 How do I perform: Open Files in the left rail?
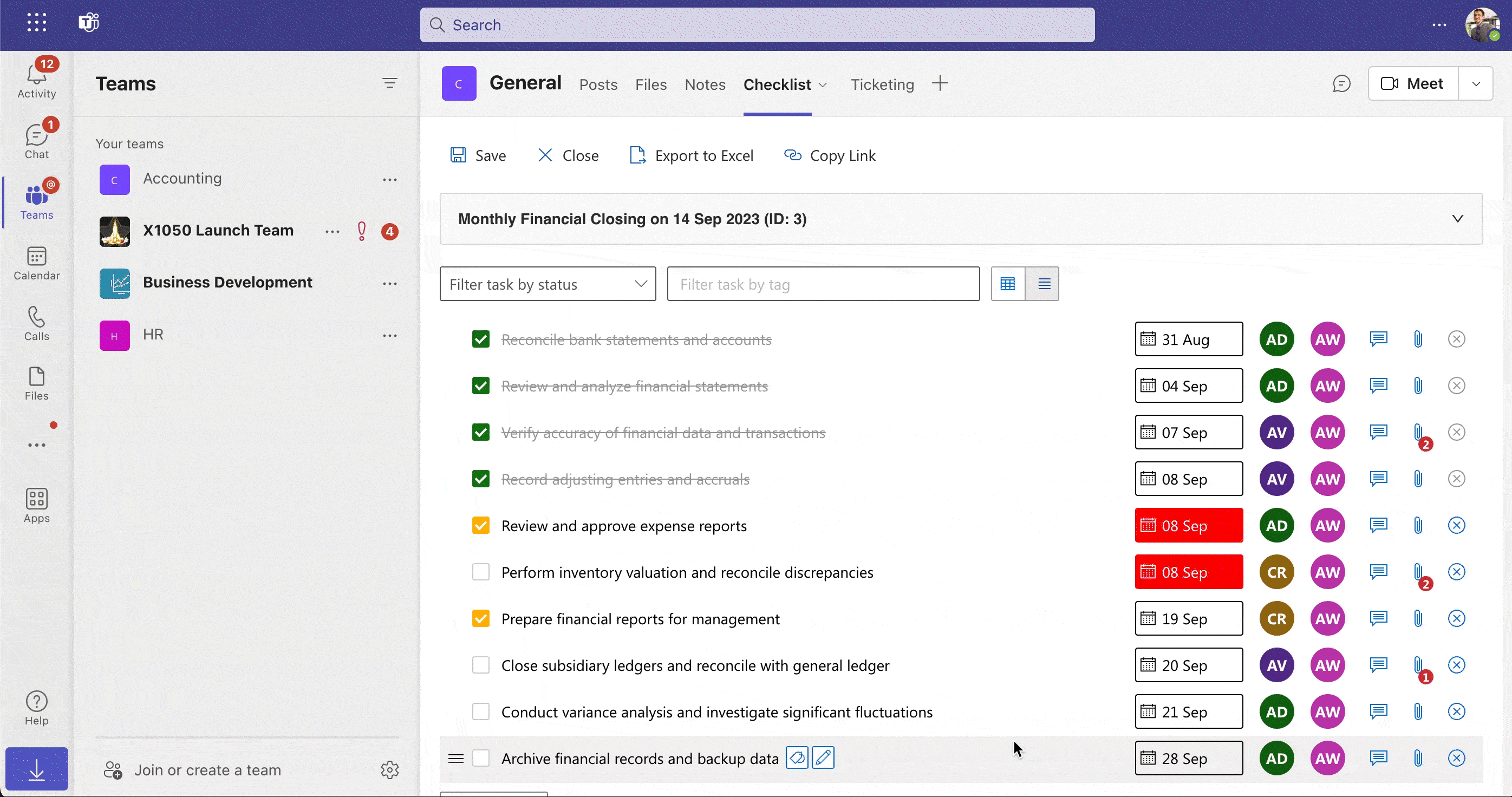click(36, 384)
